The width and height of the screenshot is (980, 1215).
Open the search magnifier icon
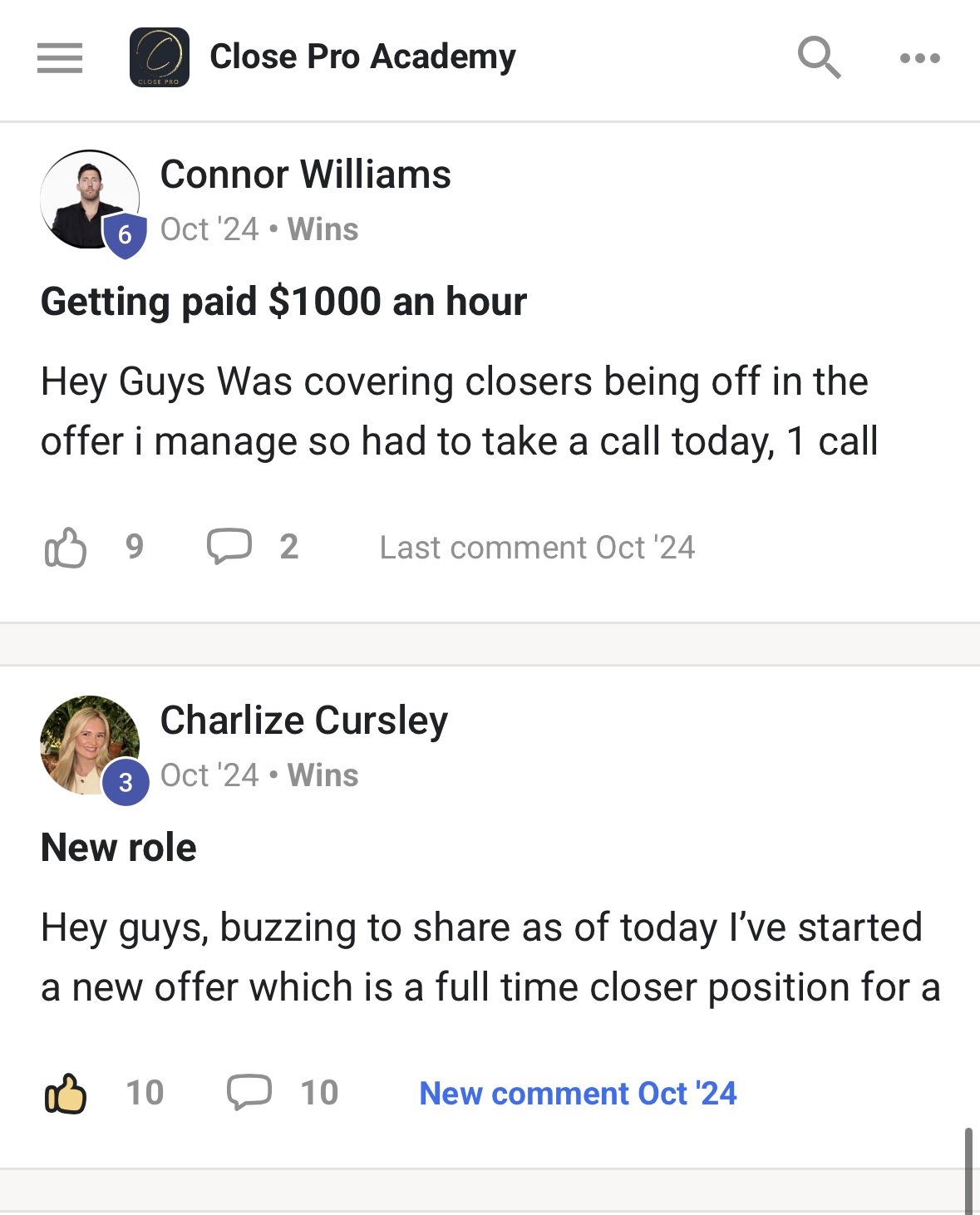click(819, 57)
